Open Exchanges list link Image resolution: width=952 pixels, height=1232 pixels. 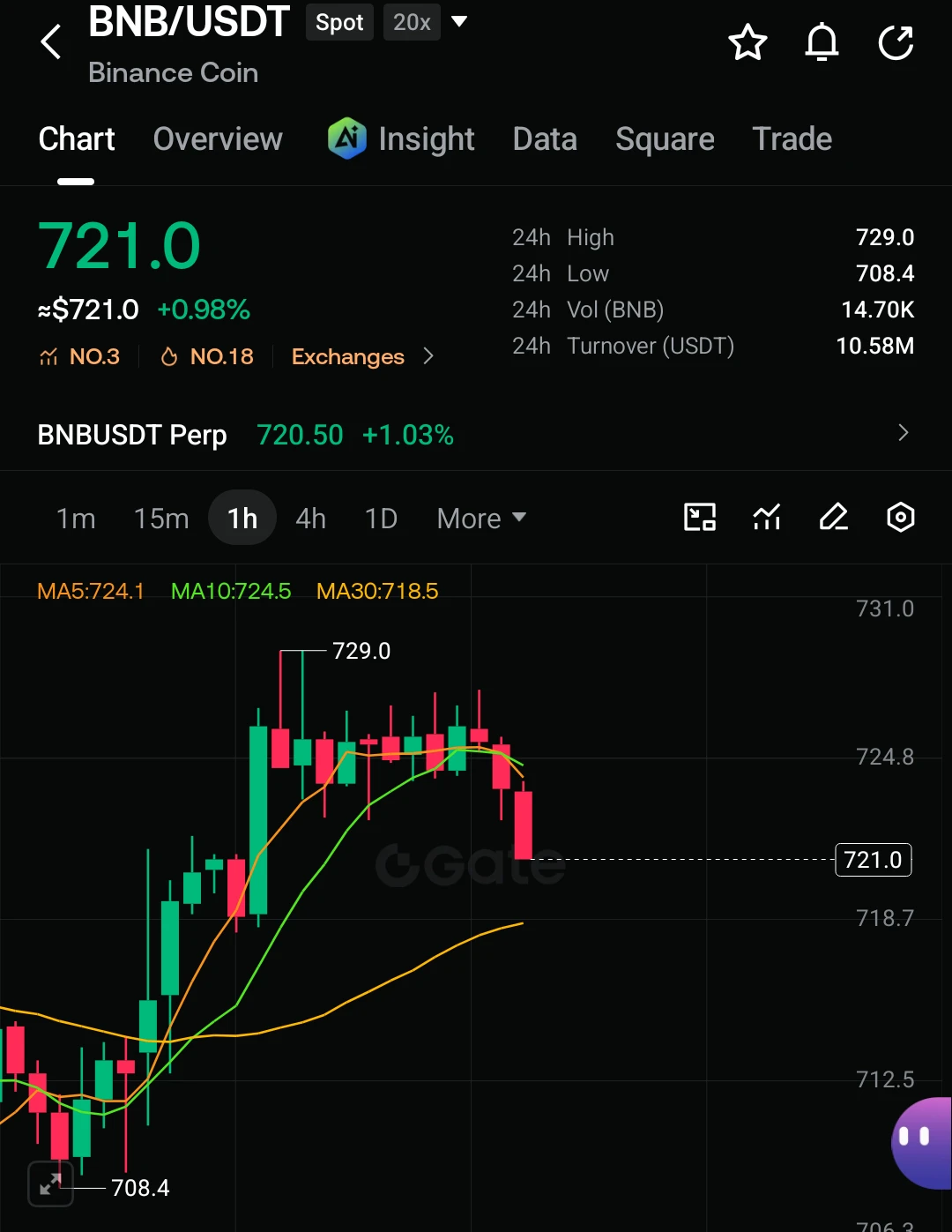click(x=348, y=356)
